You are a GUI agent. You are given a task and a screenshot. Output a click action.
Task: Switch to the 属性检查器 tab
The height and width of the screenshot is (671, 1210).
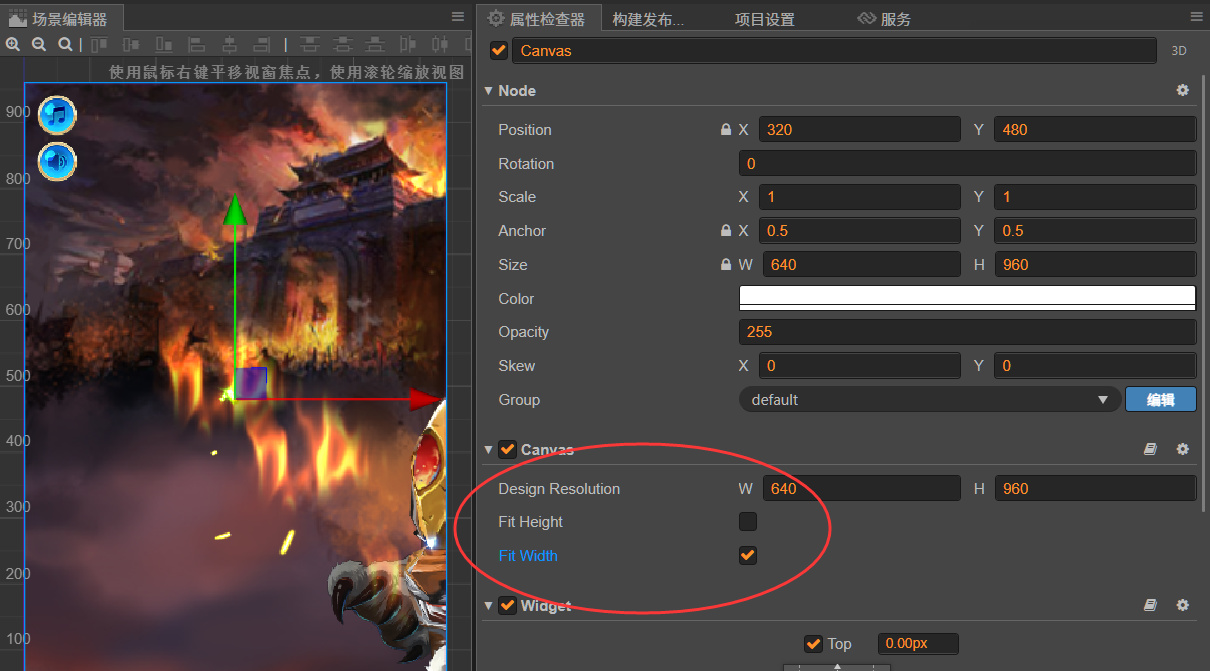538,18
